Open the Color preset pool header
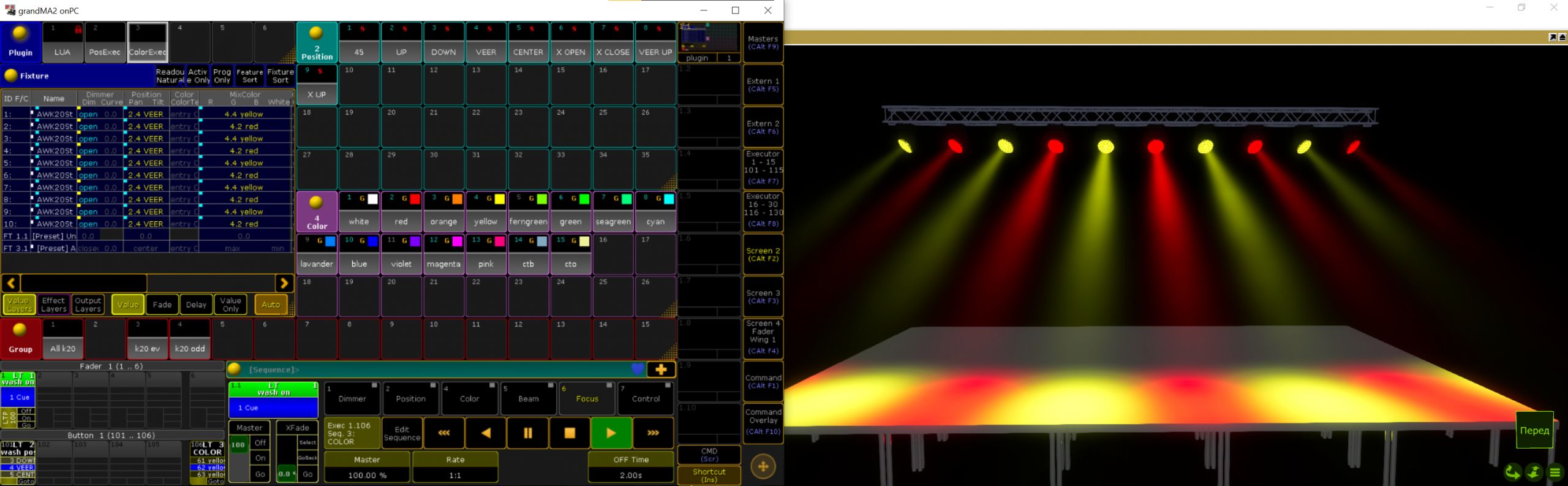 (x=317, y=211)
